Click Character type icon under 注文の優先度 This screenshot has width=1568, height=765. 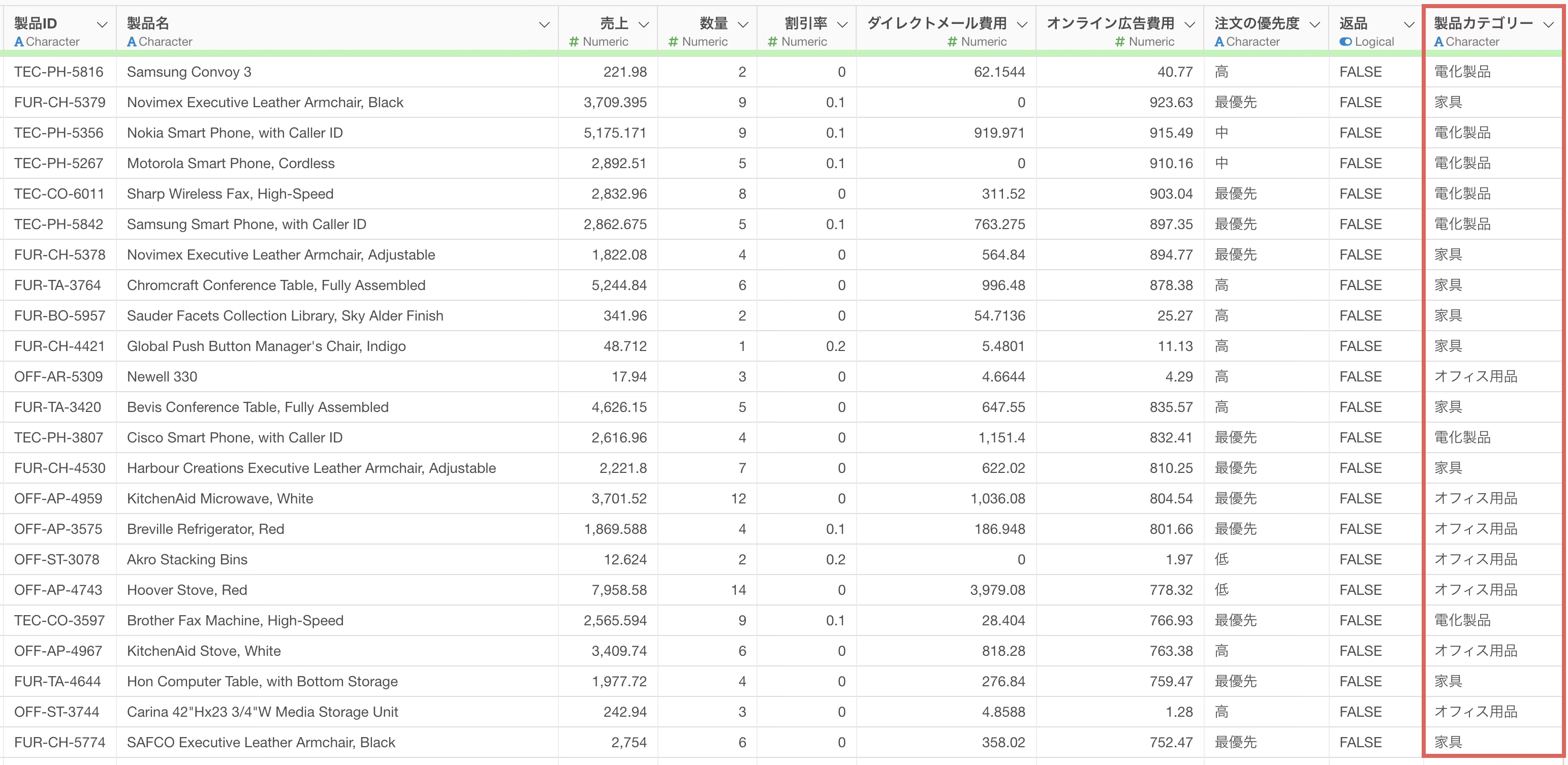tap(1219, 42)
